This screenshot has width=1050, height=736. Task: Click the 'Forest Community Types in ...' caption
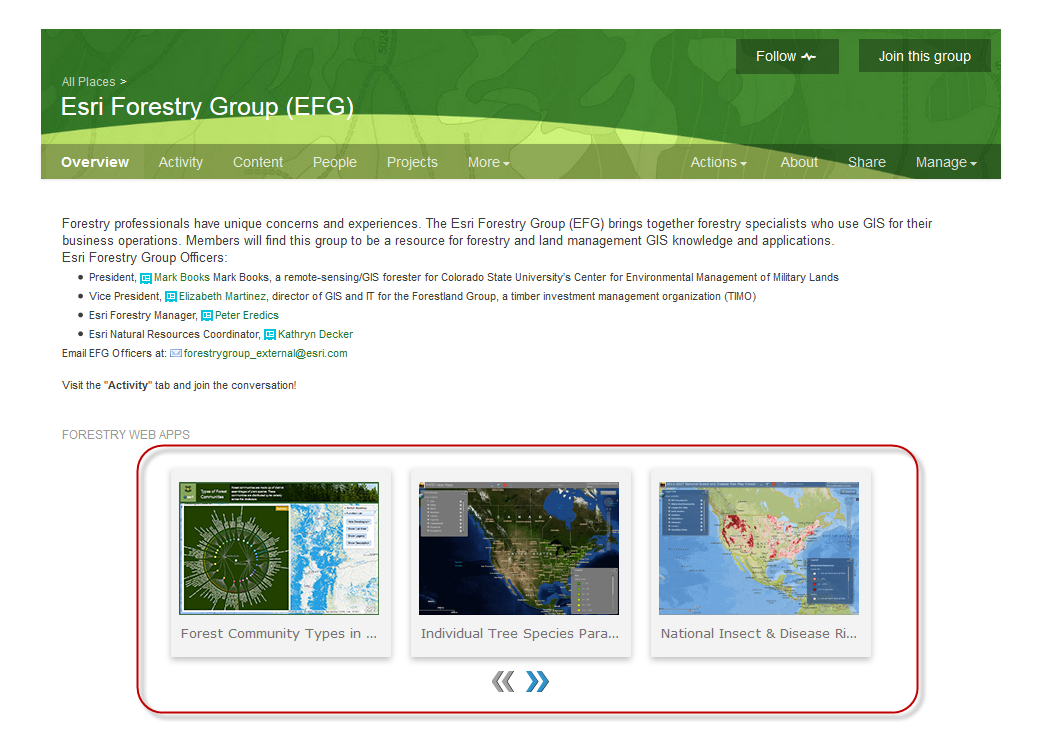279,634
